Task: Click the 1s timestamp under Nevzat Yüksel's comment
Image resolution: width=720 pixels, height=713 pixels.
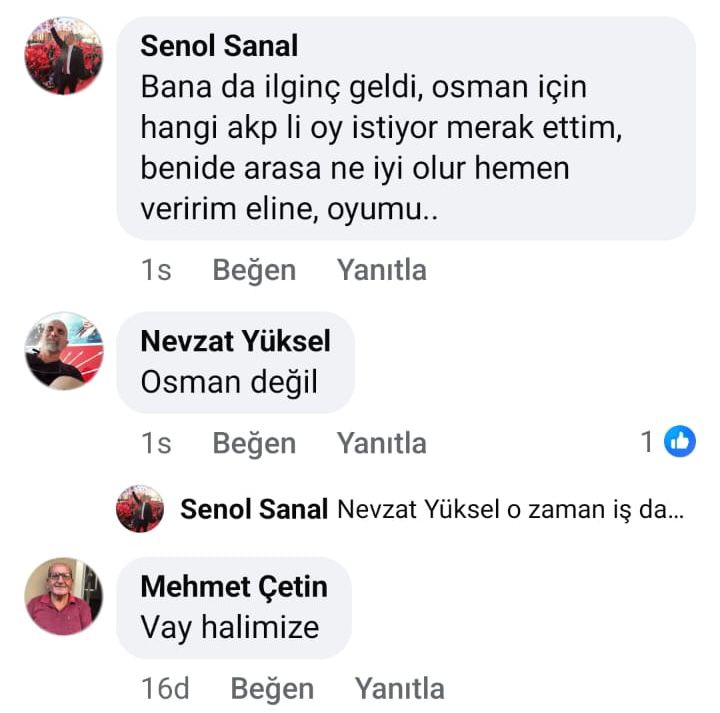Action: pos(156,443)
